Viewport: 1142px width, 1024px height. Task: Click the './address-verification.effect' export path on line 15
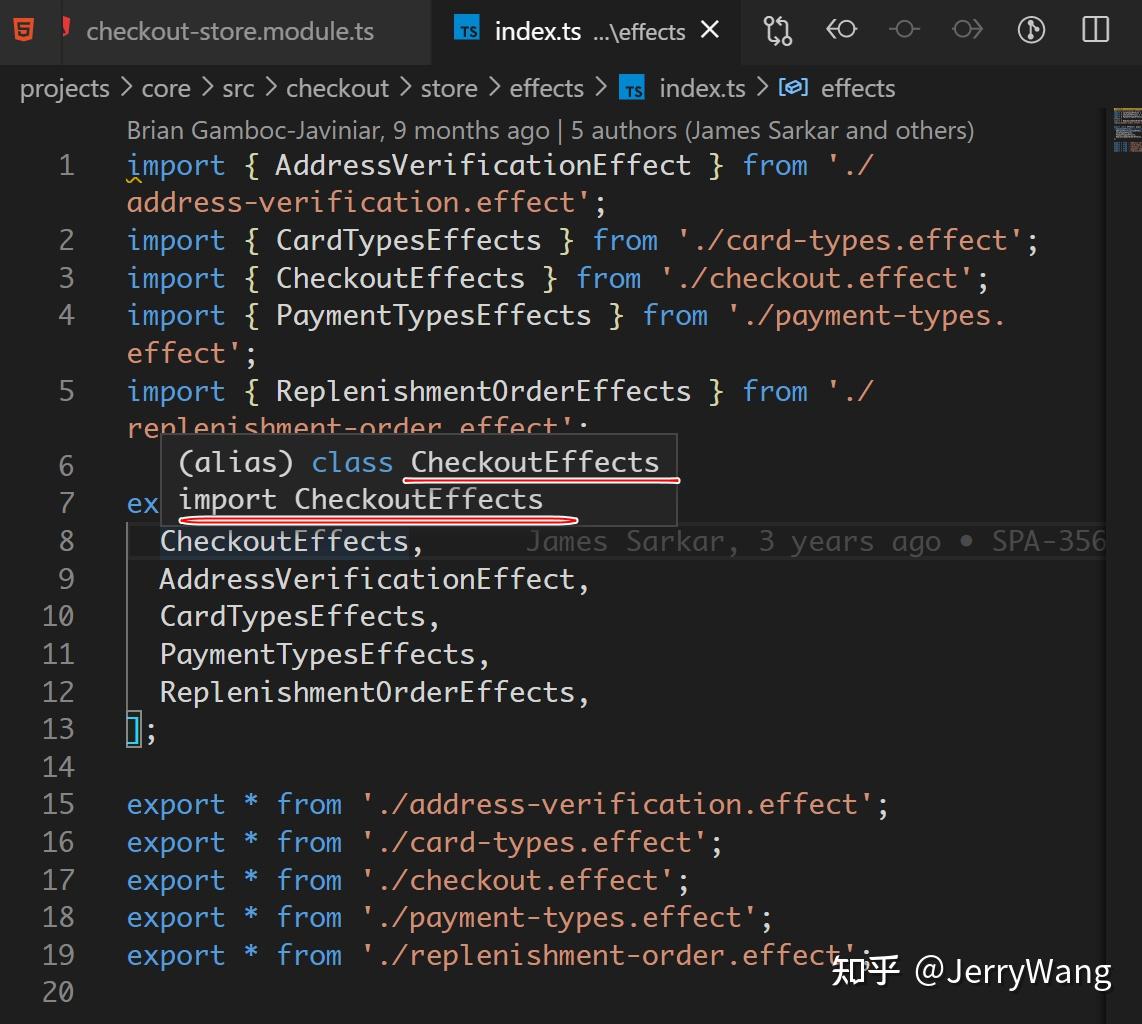pyautogui.click(x=617, y=805)
